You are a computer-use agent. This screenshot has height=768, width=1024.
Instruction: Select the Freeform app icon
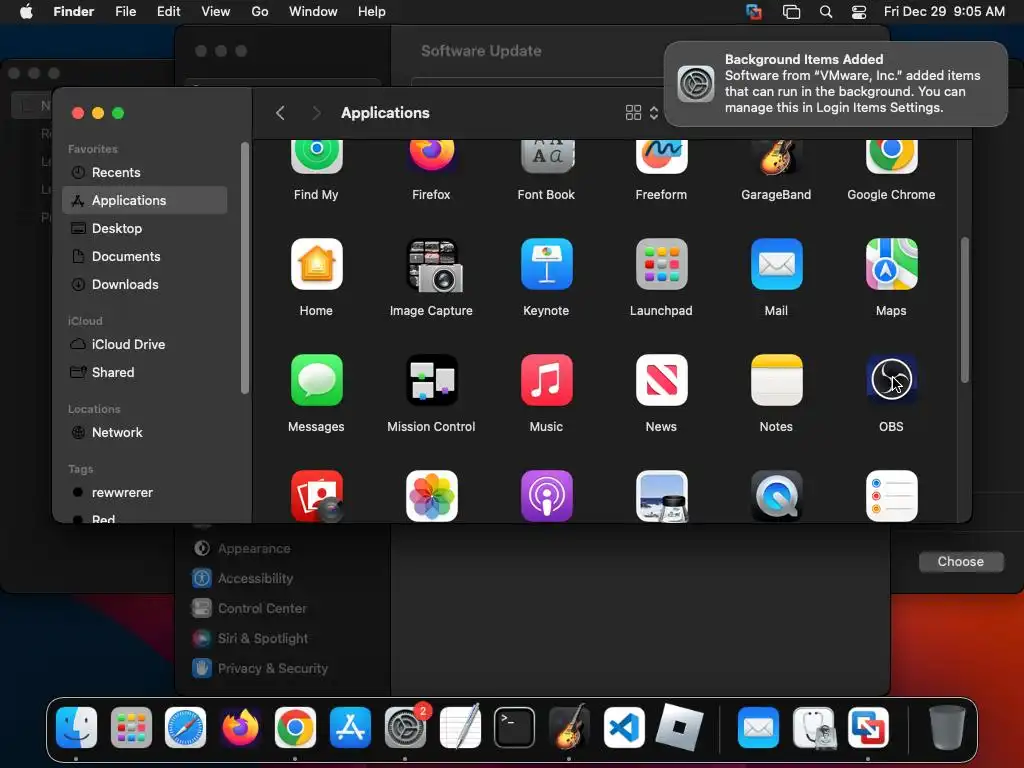[661, 157]
